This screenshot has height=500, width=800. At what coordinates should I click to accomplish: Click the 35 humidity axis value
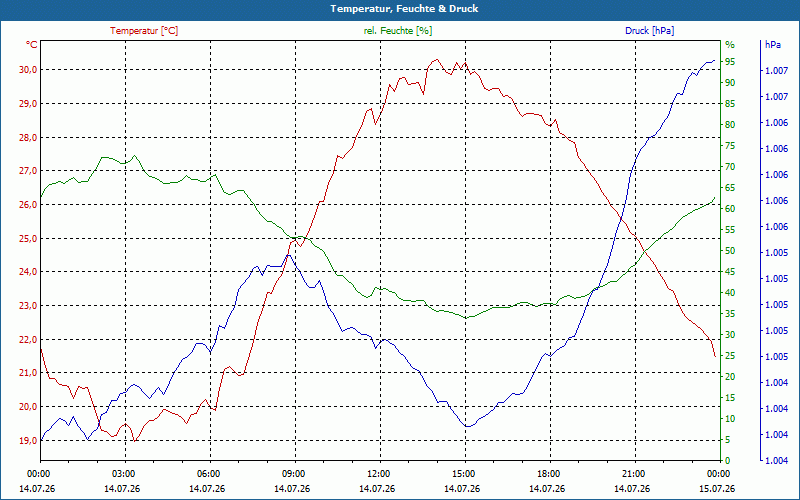(730, 314)
